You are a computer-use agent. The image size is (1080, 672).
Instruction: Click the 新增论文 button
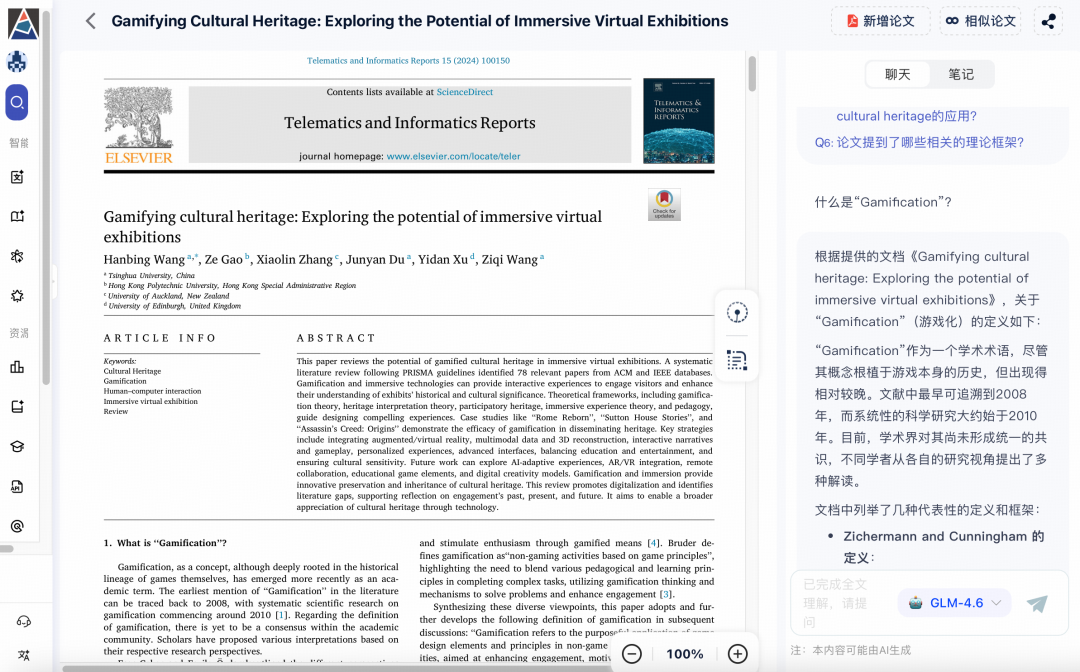pos(880,21)
